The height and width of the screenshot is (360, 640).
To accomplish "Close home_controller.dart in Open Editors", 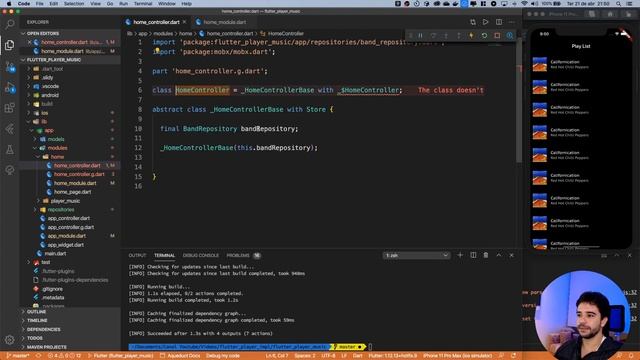I will (29, 42).
